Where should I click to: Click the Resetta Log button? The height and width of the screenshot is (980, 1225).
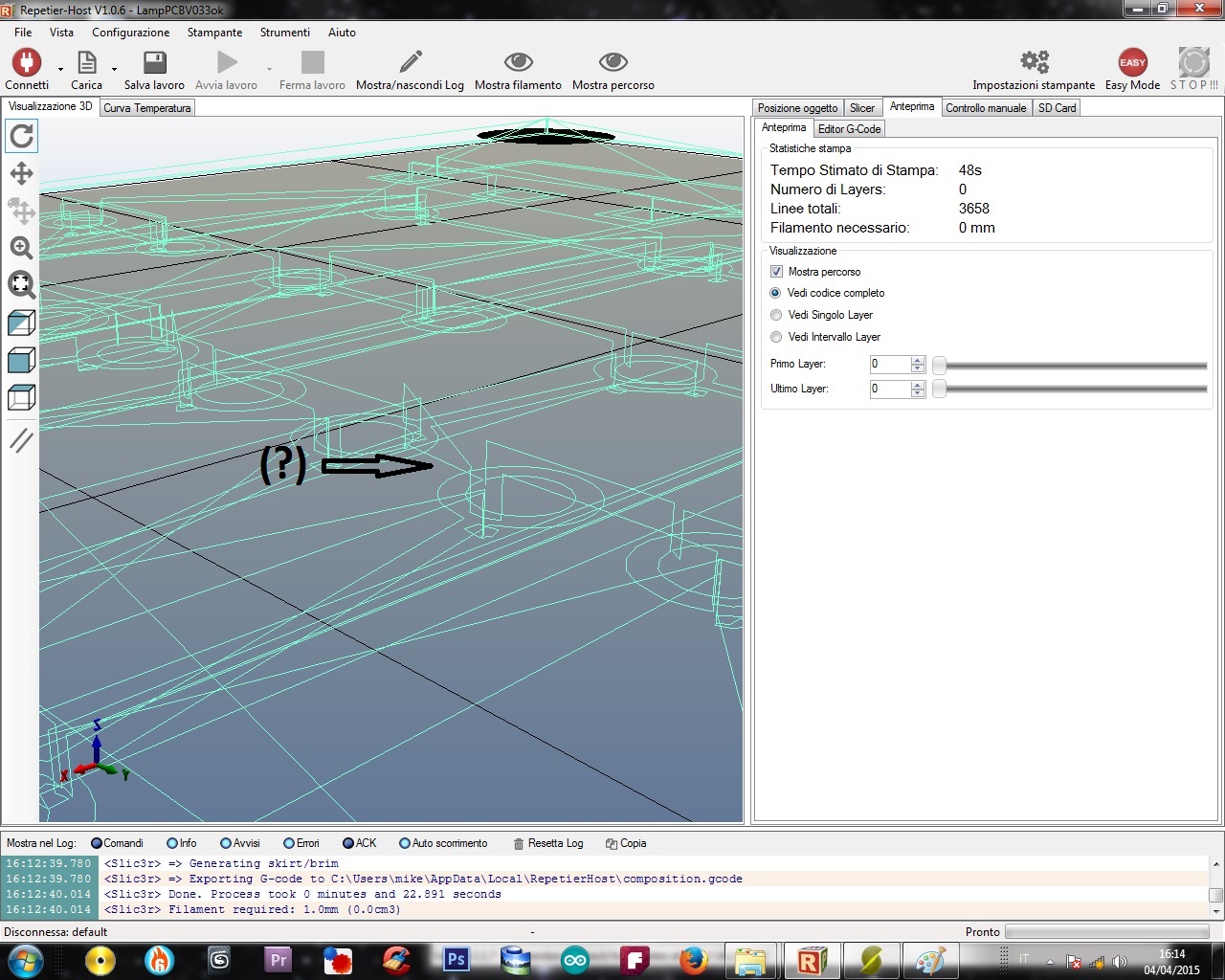click(548, 843)
